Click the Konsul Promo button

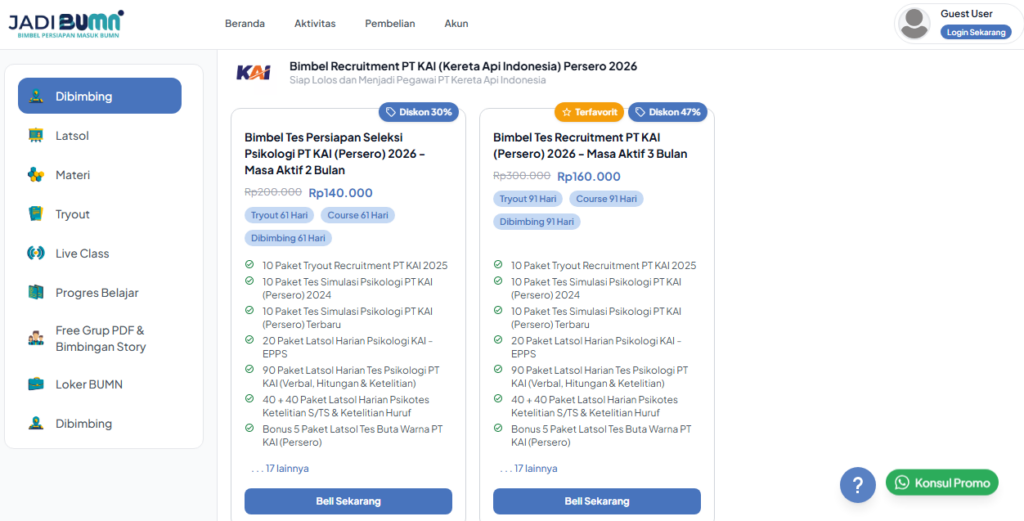(x=942, y=483)
